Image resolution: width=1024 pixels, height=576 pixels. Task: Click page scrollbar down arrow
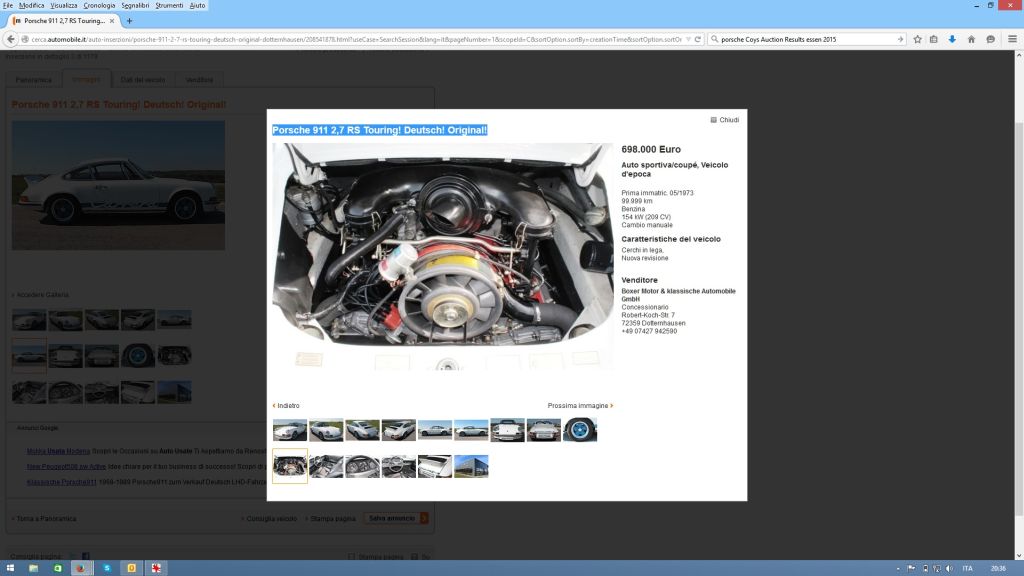[x=1019, y=556]
